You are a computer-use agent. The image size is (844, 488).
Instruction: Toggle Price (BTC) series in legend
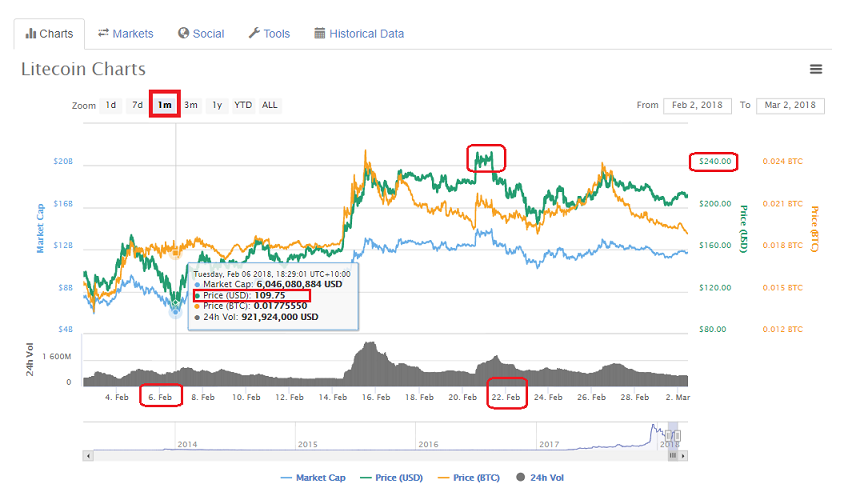tap(469, 478)
